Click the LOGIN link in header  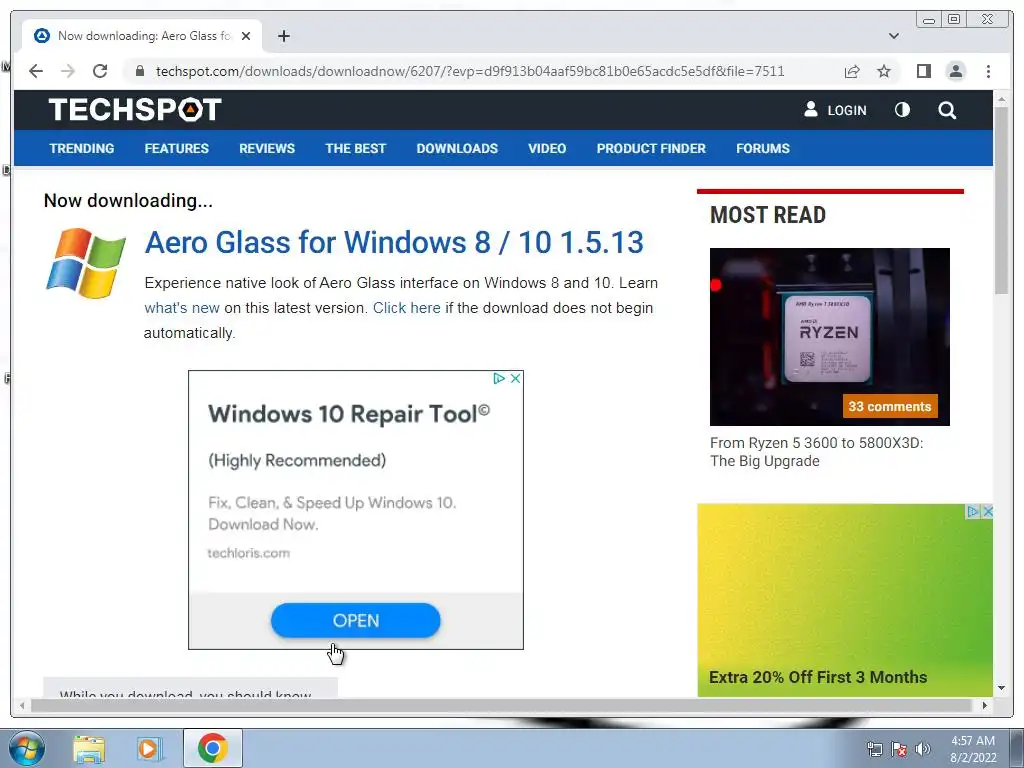(x=835, y=110)
